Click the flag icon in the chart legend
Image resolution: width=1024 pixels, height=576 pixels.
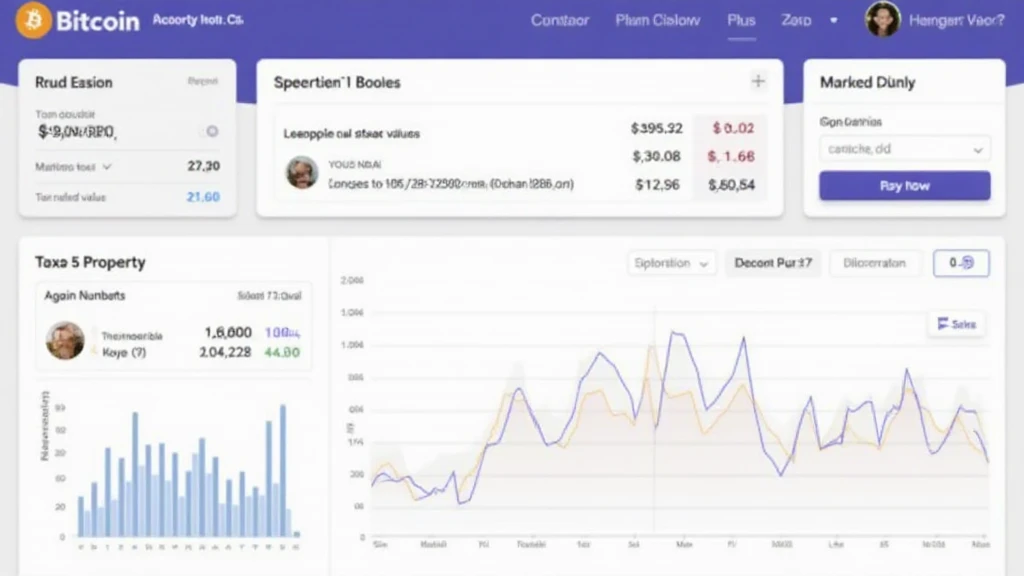click(942, 324)
